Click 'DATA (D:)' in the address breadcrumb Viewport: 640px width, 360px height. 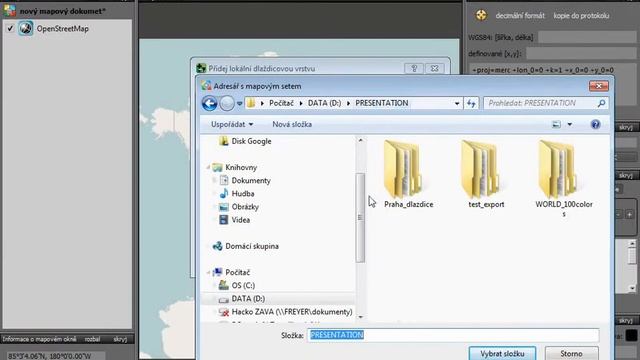tap(324, 103)
